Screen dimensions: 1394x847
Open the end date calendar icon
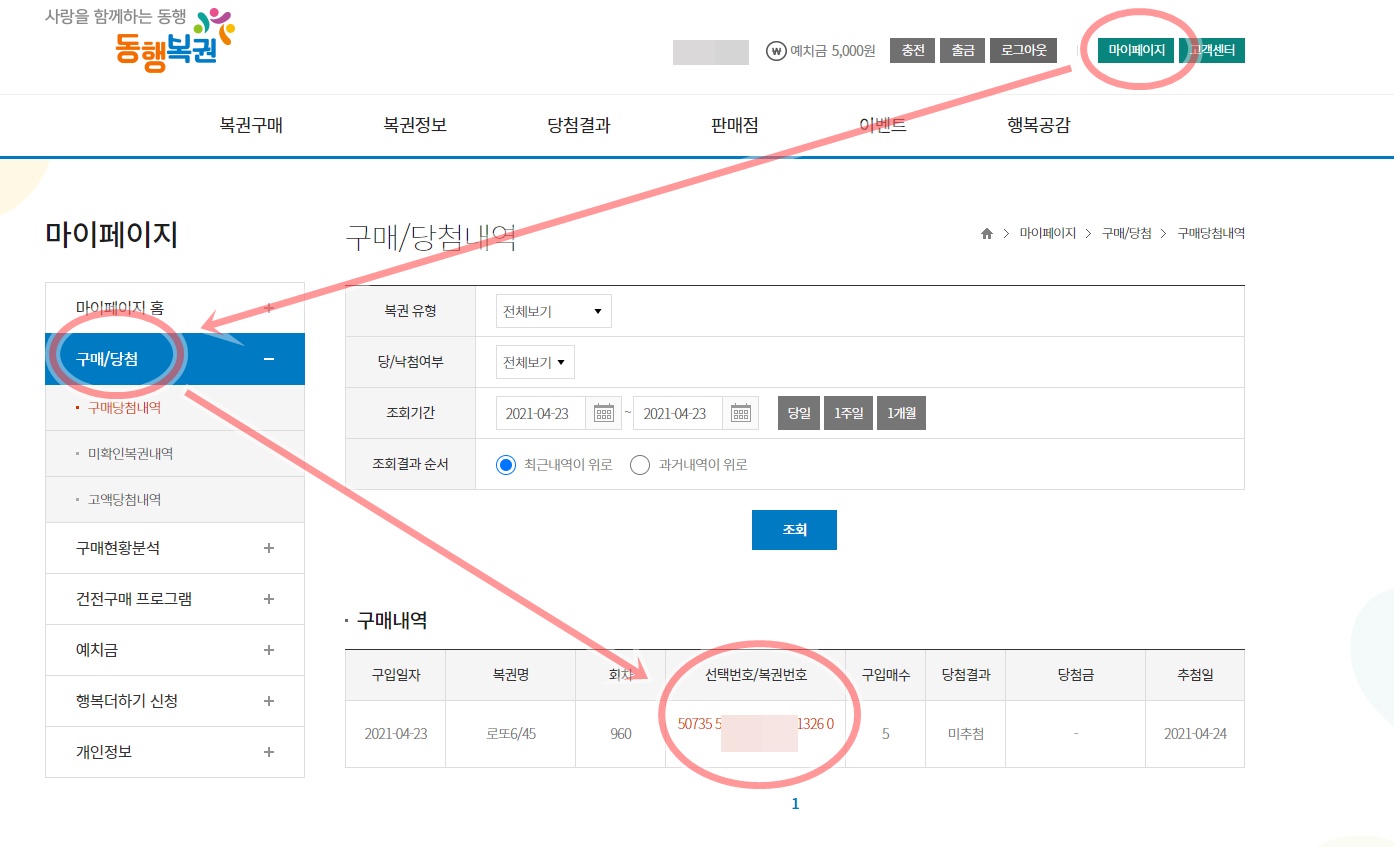pos(741,413)
